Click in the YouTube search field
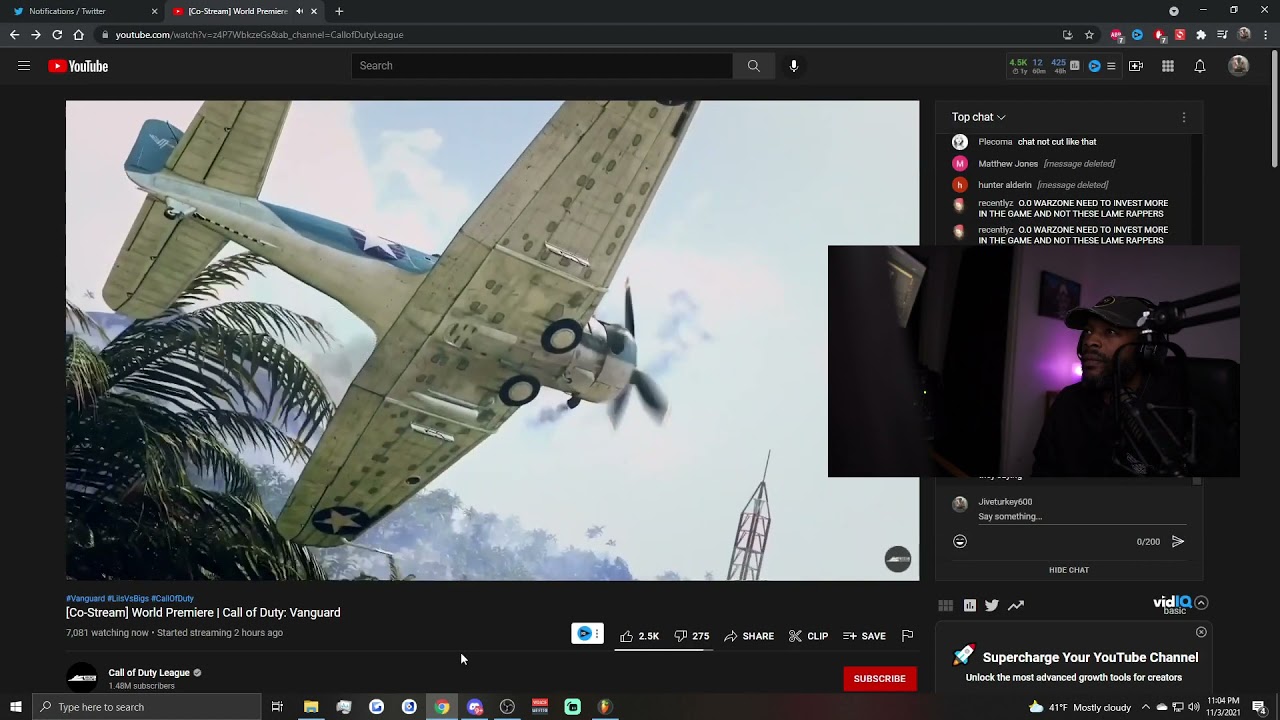This screenshot has width=1280, height=720. click(x=541, y=66)
